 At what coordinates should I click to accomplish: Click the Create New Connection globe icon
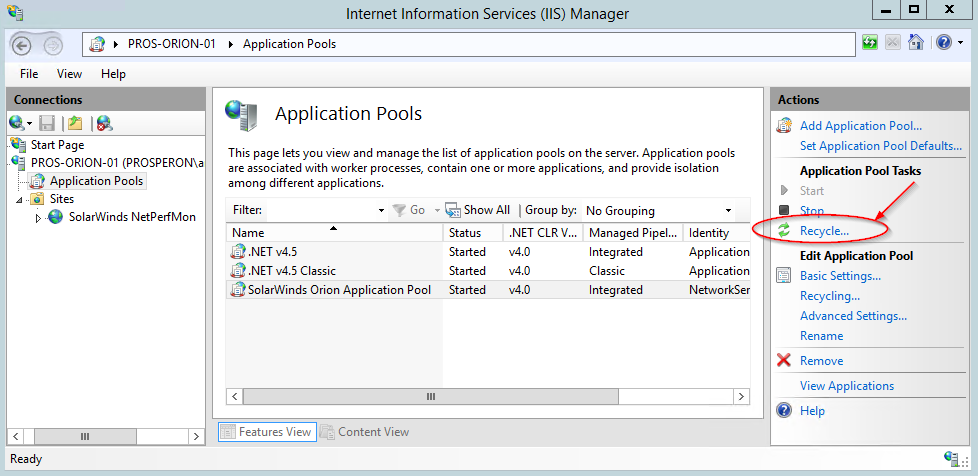point(16,123)
